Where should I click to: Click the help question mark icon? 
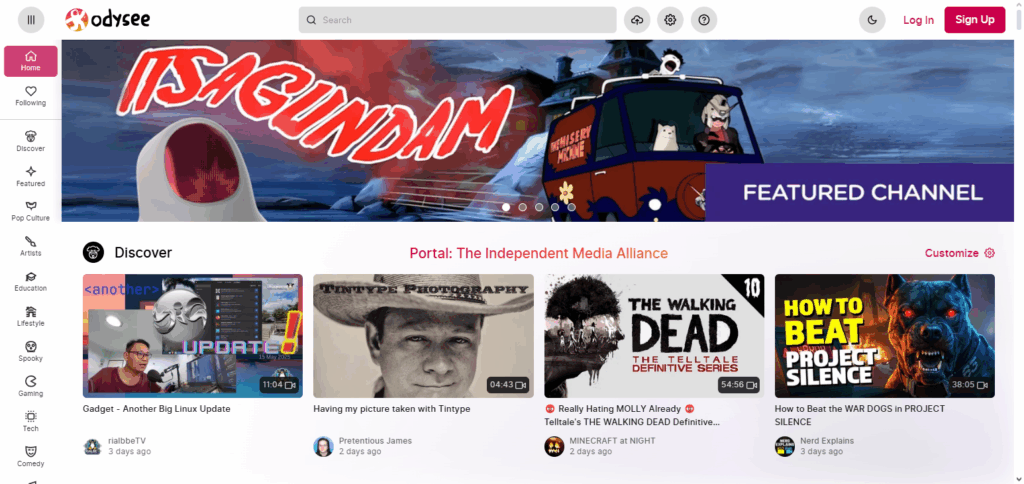[x=704, y=20]
